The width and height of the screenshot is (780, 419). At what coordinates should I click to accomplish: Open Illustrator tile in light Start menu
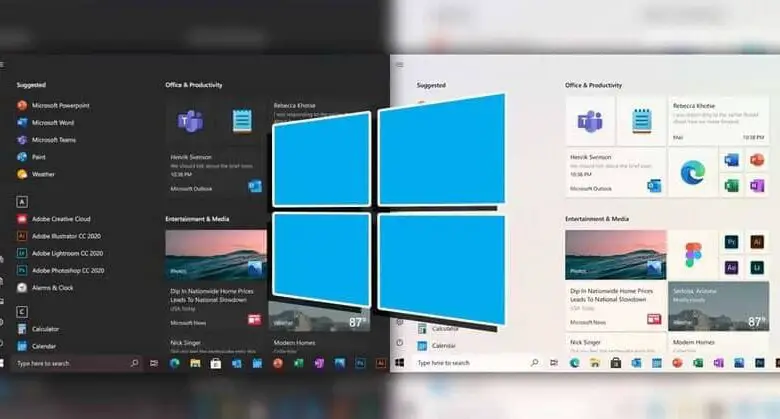(757, 242)
